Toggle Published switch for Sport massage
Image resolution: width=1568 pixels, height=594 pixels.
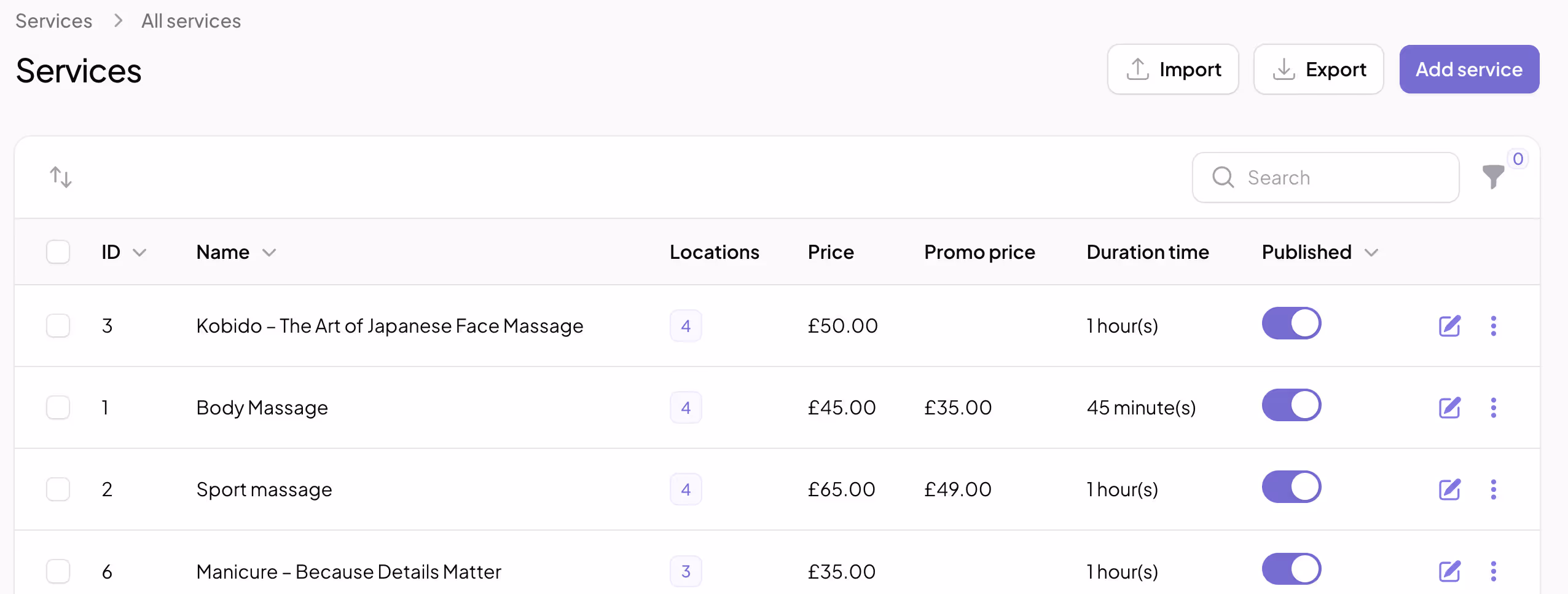1292,487
